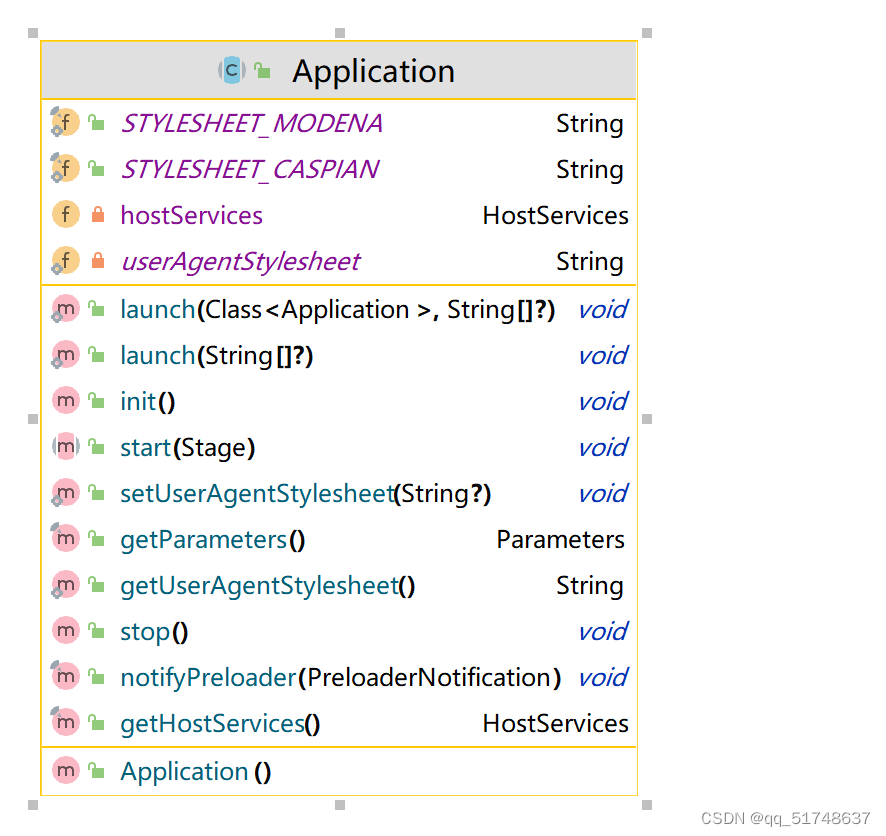Click the method icon beside notifyPreloader
Viewport: 886px width, 836px height.
(x=65, y=677)
